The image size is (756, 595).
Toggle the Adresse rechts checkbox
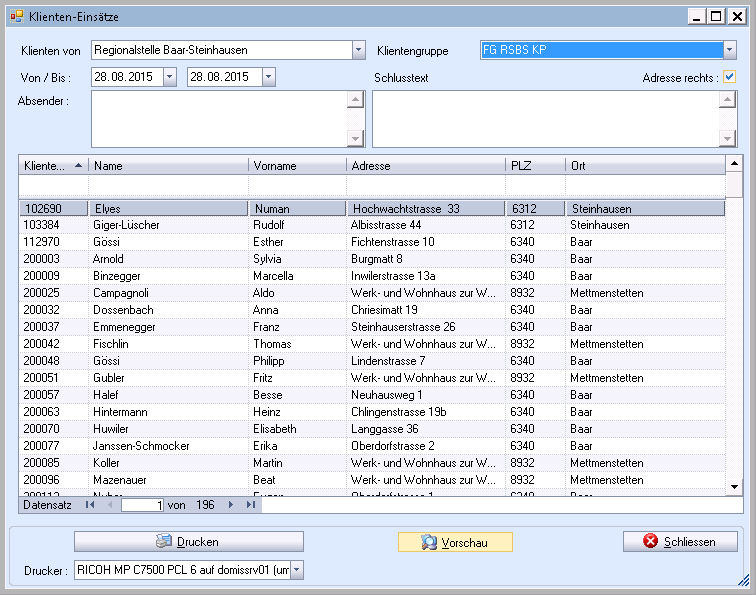[x=730, y=77]
